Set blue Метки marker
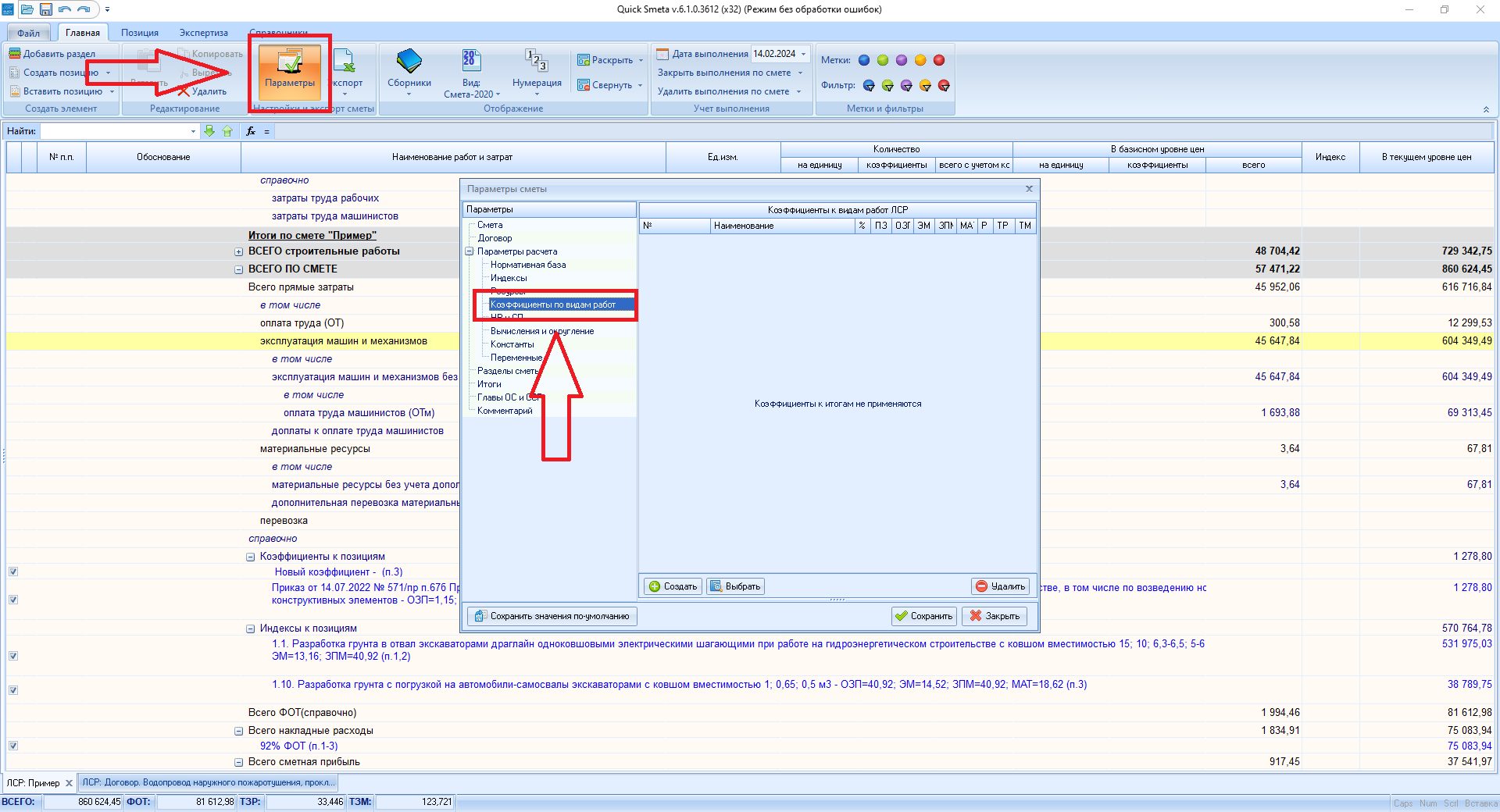Viewport: 1500px width, 812px height. pyautogui.click(x=864, y=60)
